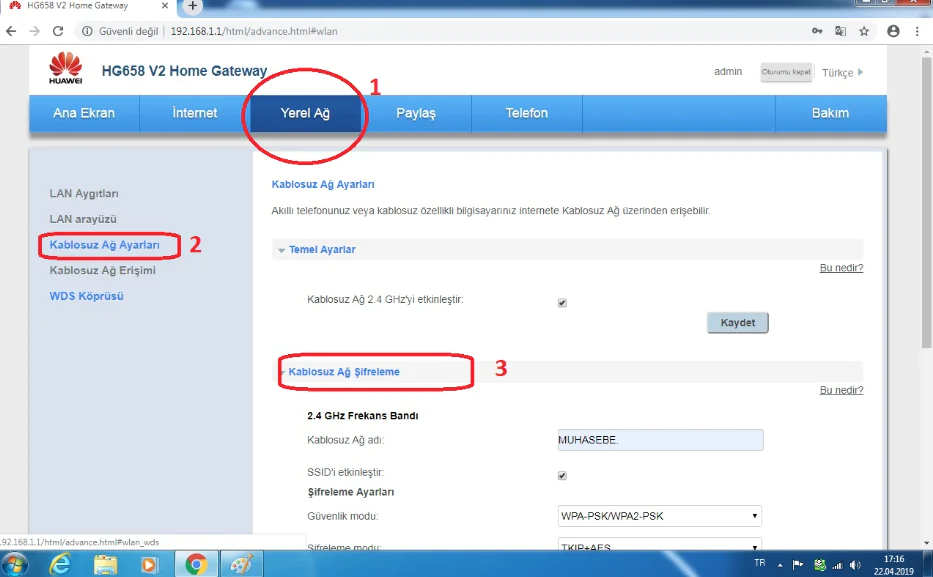933x577 pixels.
Task: Open WDS Köprüsü in the sidebar
Action: (x=86, y=296)
